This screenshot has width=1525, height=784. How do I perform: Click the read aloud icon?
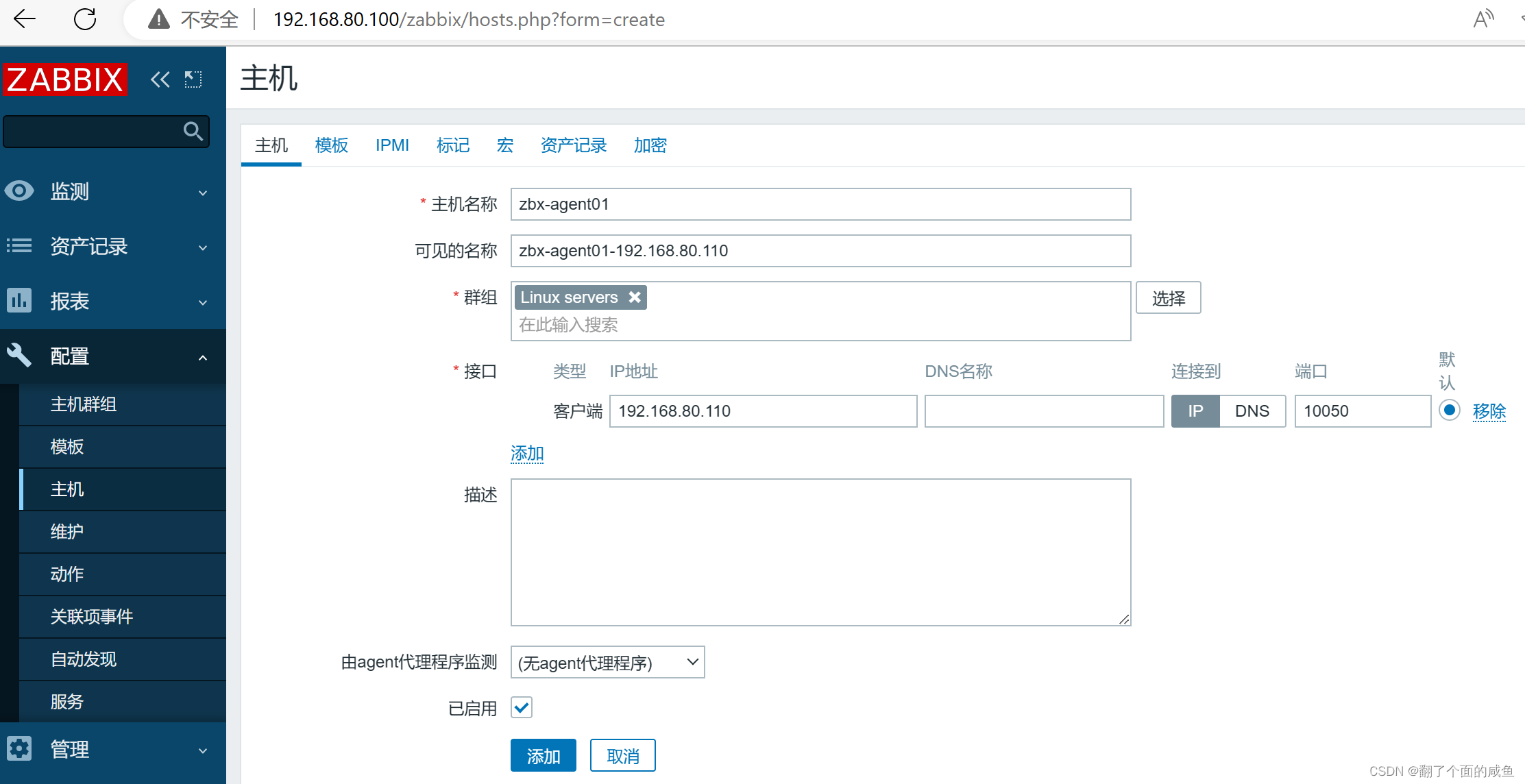coord(1483,19)
